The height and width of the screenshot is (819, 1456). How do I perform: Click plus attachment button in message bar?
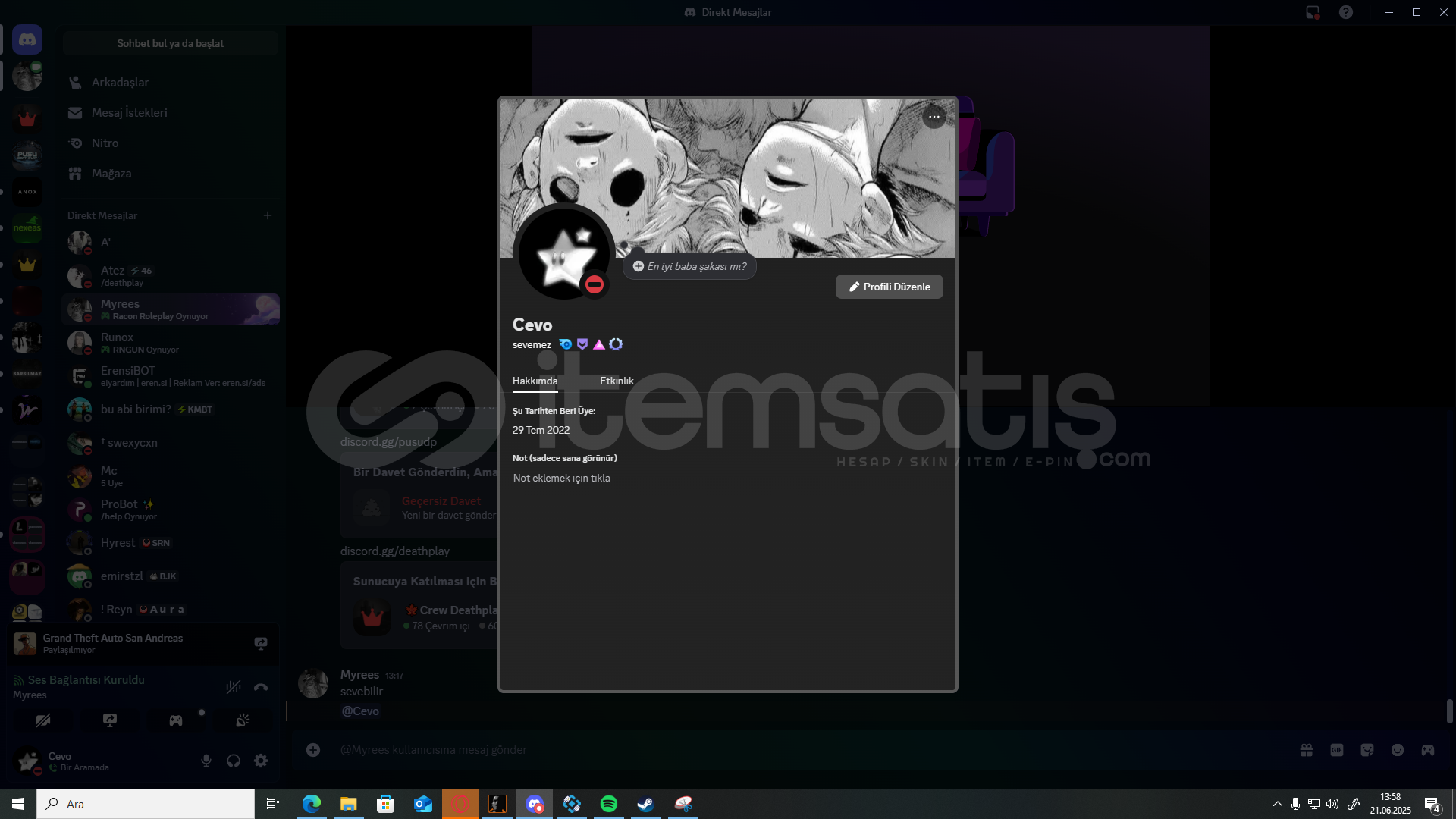point(313,750)
